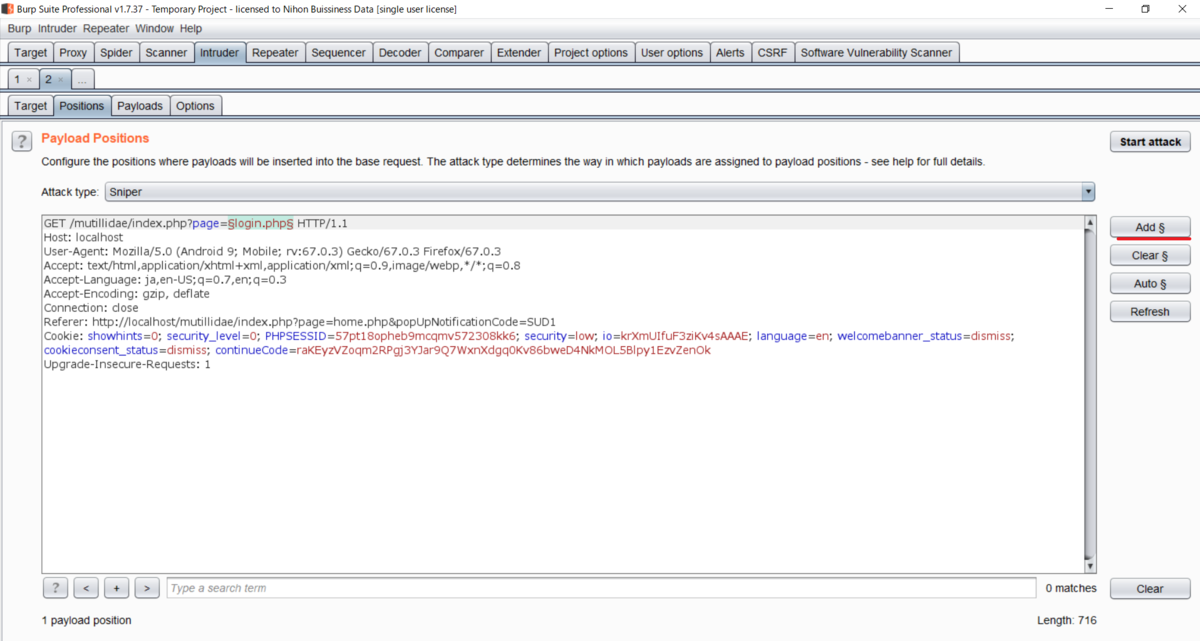Maximize the Burp Suite window

(x=1145, y=9)
